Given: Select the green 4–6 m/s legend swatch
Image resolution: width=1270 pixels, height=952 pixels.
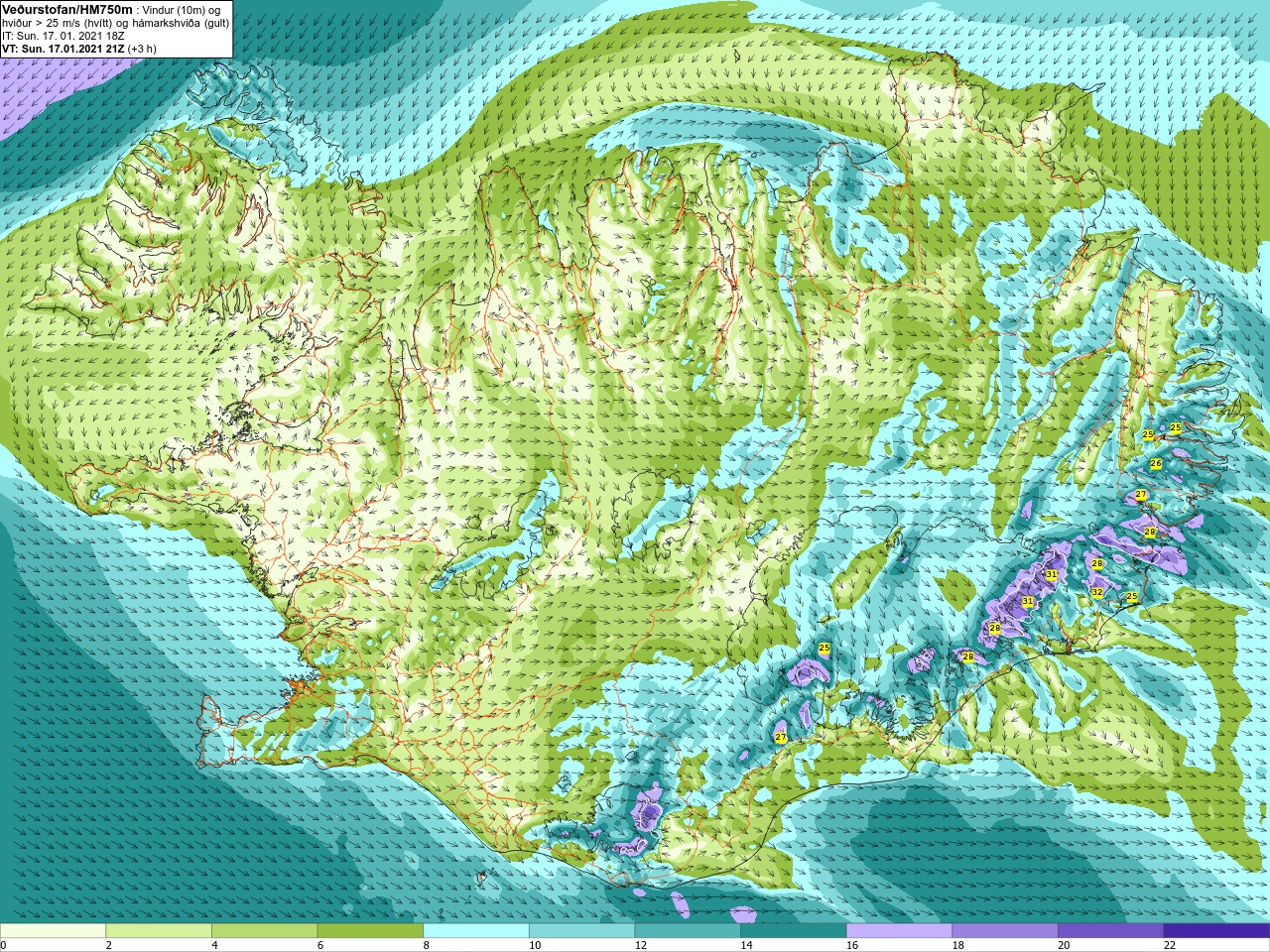Looking at the screenshot, I should click(264, 931).
